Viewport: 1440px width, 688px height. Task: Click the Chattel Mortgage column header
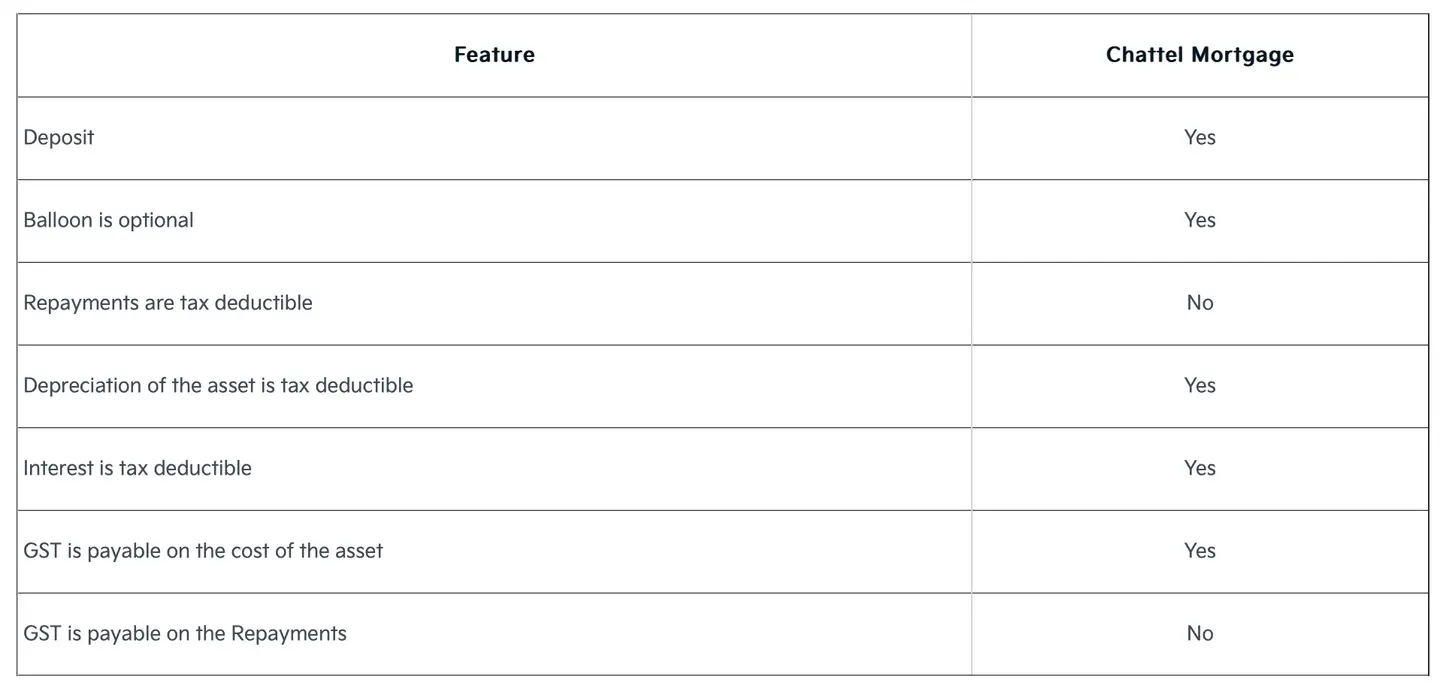pyautogui.click(x=1199, y=55)
